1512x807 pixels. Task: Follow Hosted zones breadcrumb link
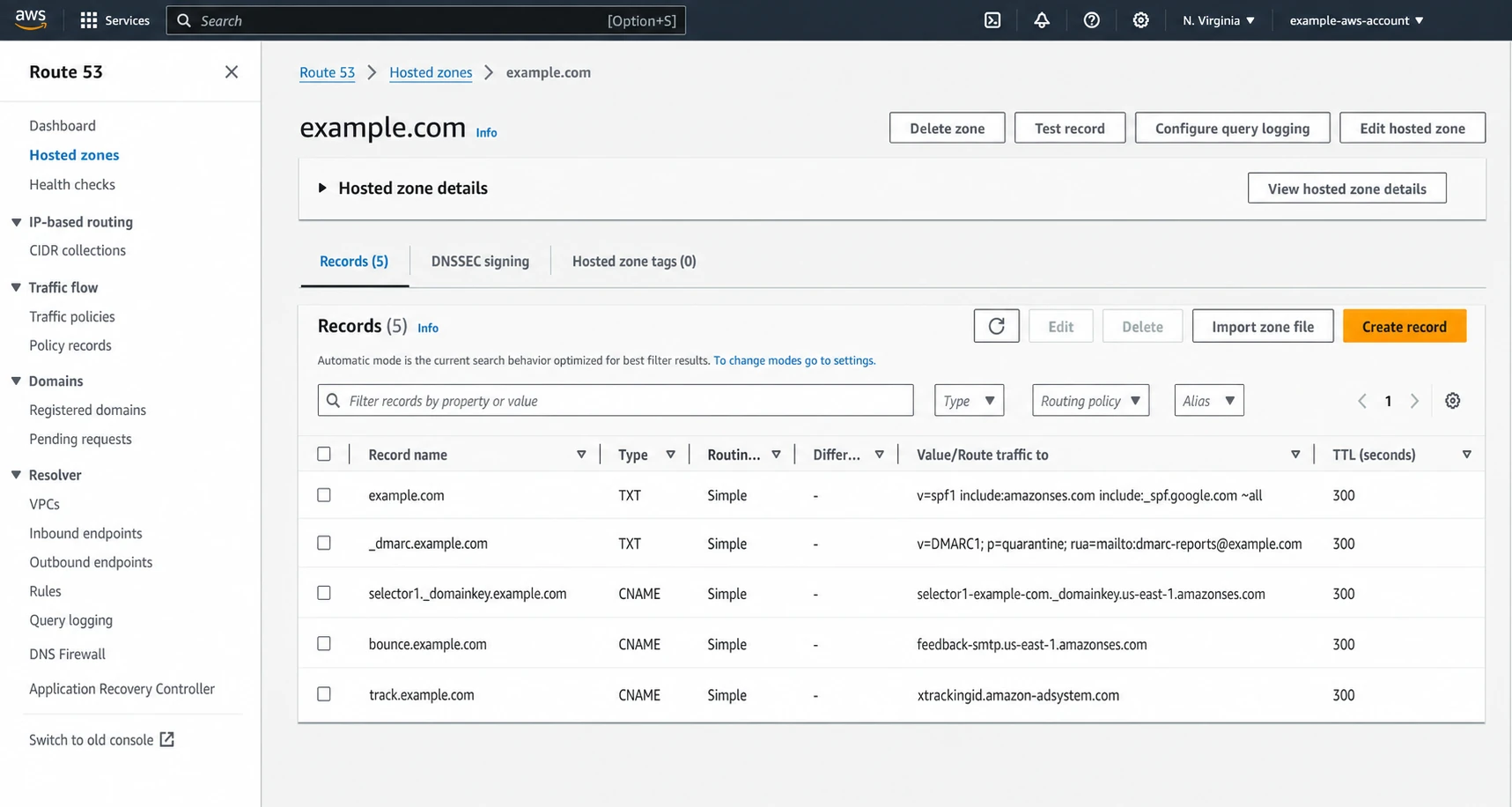431,72
